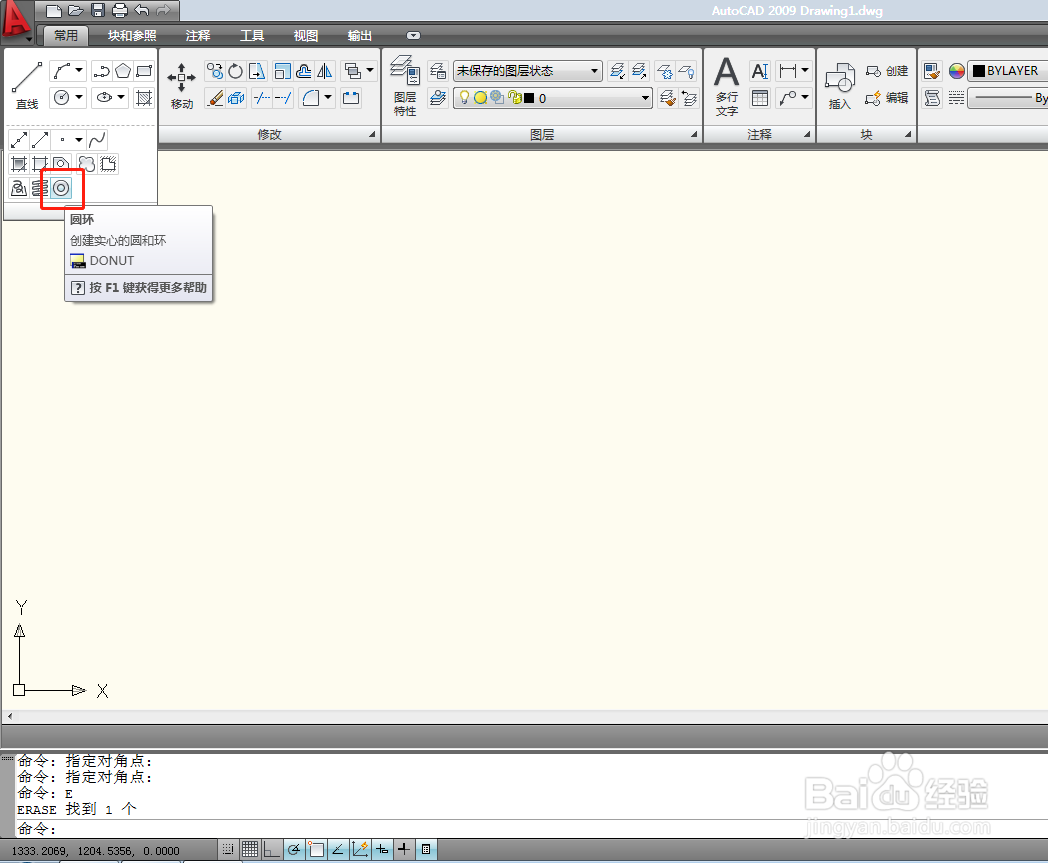The height and width of the screenshot is (863, 1048).
Task: Click the 编辑 block button
Action: pos(887,98)
